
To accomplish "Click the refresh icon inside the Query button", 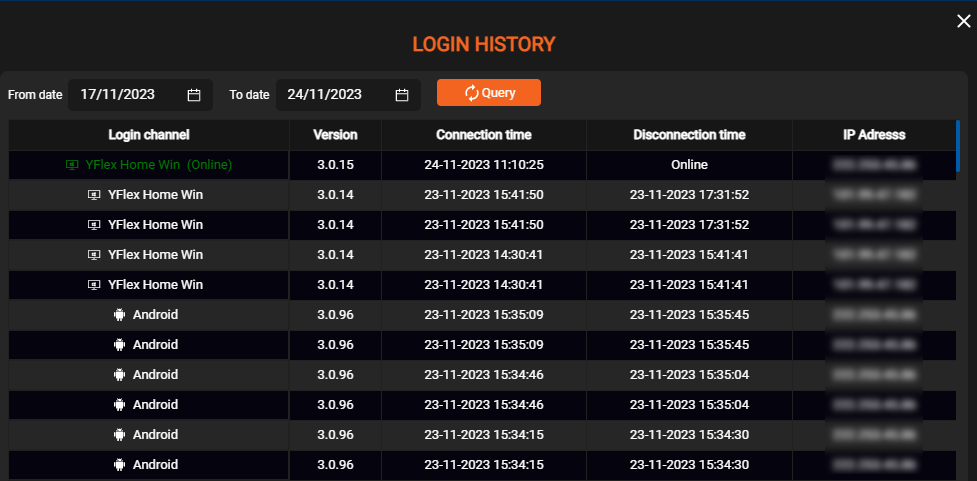I will pos(472,93).
